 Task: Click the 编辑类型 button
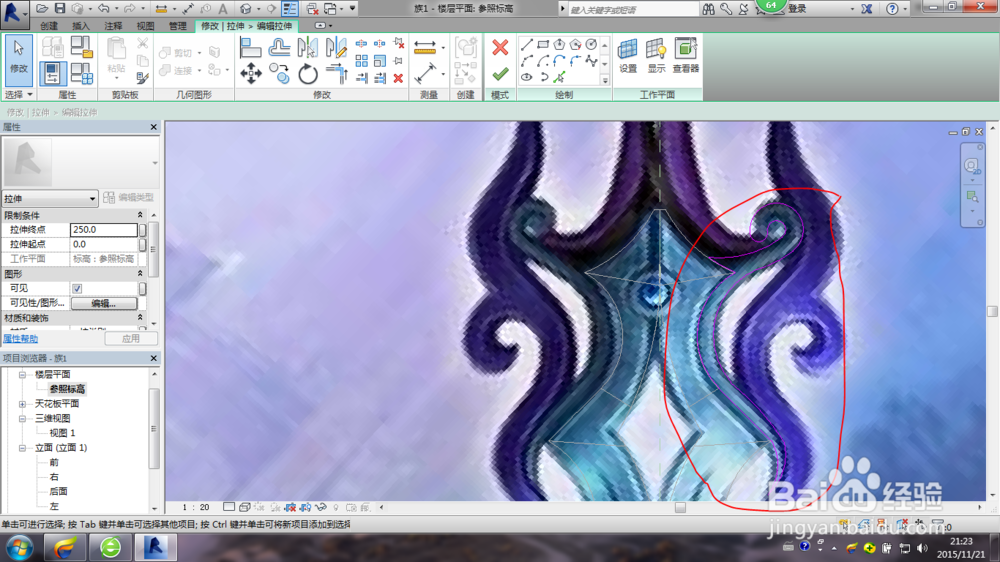click(129, 198)
